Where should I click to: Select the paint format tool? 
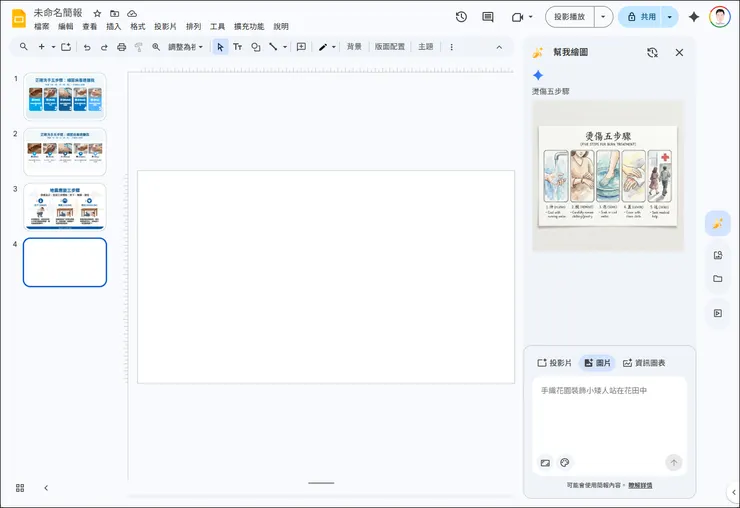click(139, 47)
